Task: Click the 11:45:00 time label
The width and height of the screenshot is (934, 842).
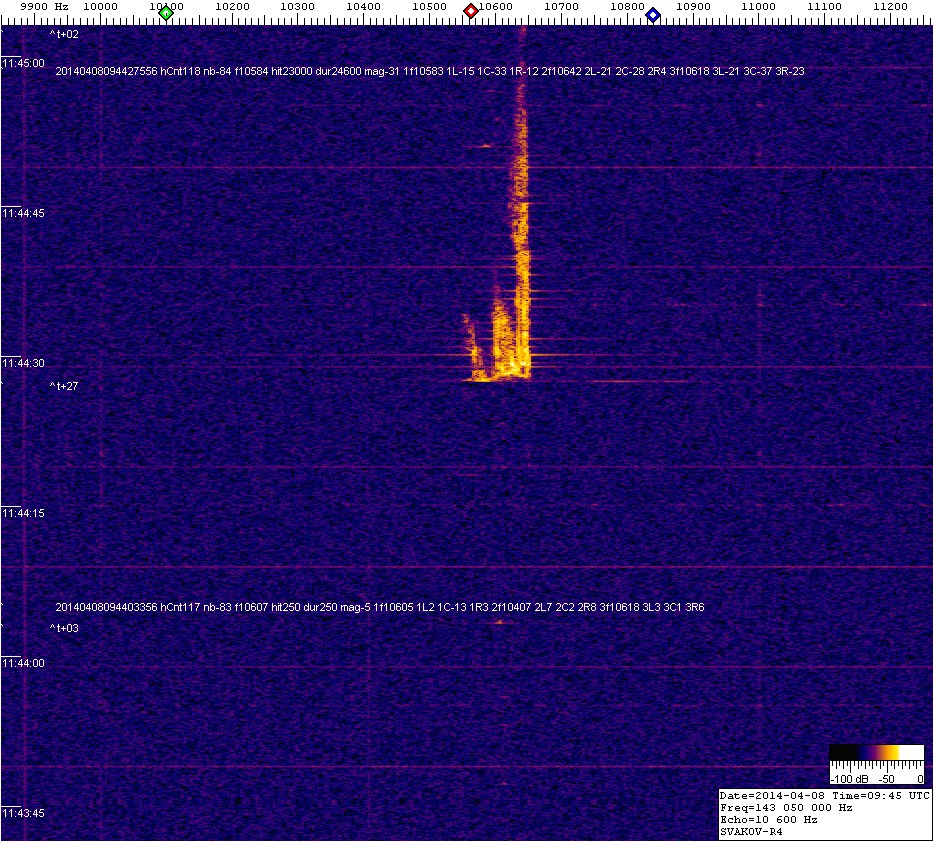Action: pos(24,63)
